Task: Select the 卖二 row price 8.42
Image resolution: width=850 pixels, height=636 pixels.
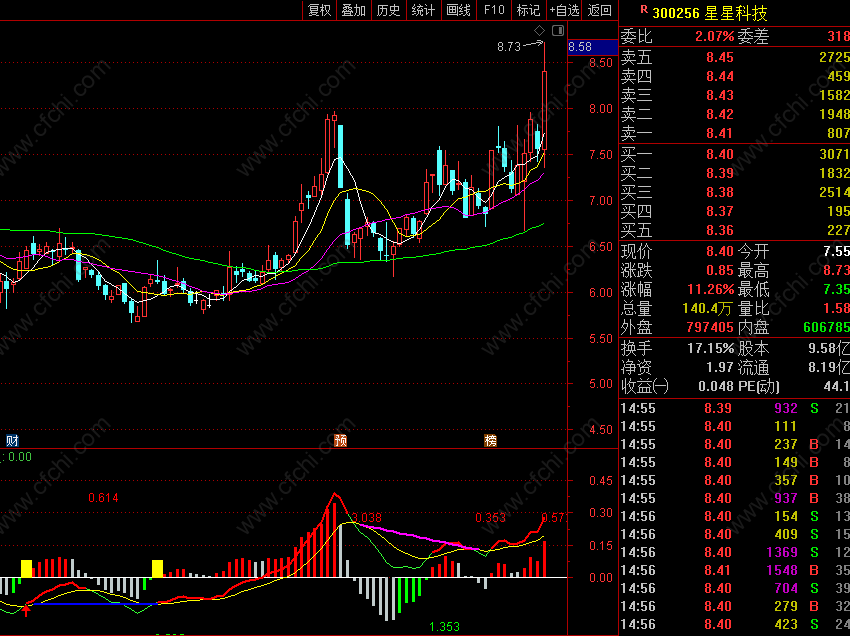Action: pos(720,114)
